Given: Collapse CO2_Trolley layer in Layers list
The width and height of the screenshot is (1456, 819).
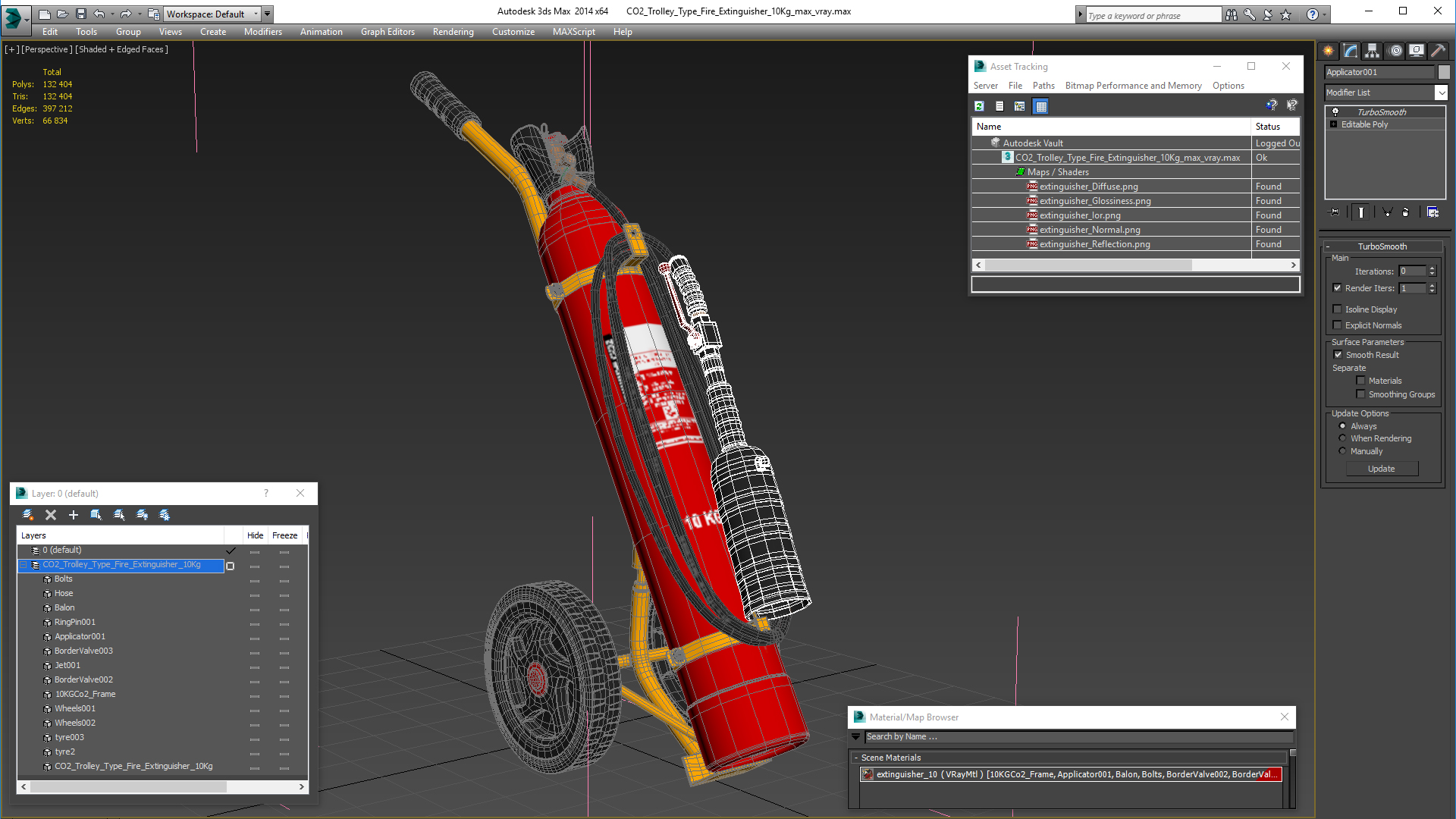Looking at the screenshot, I should [24, 565].
